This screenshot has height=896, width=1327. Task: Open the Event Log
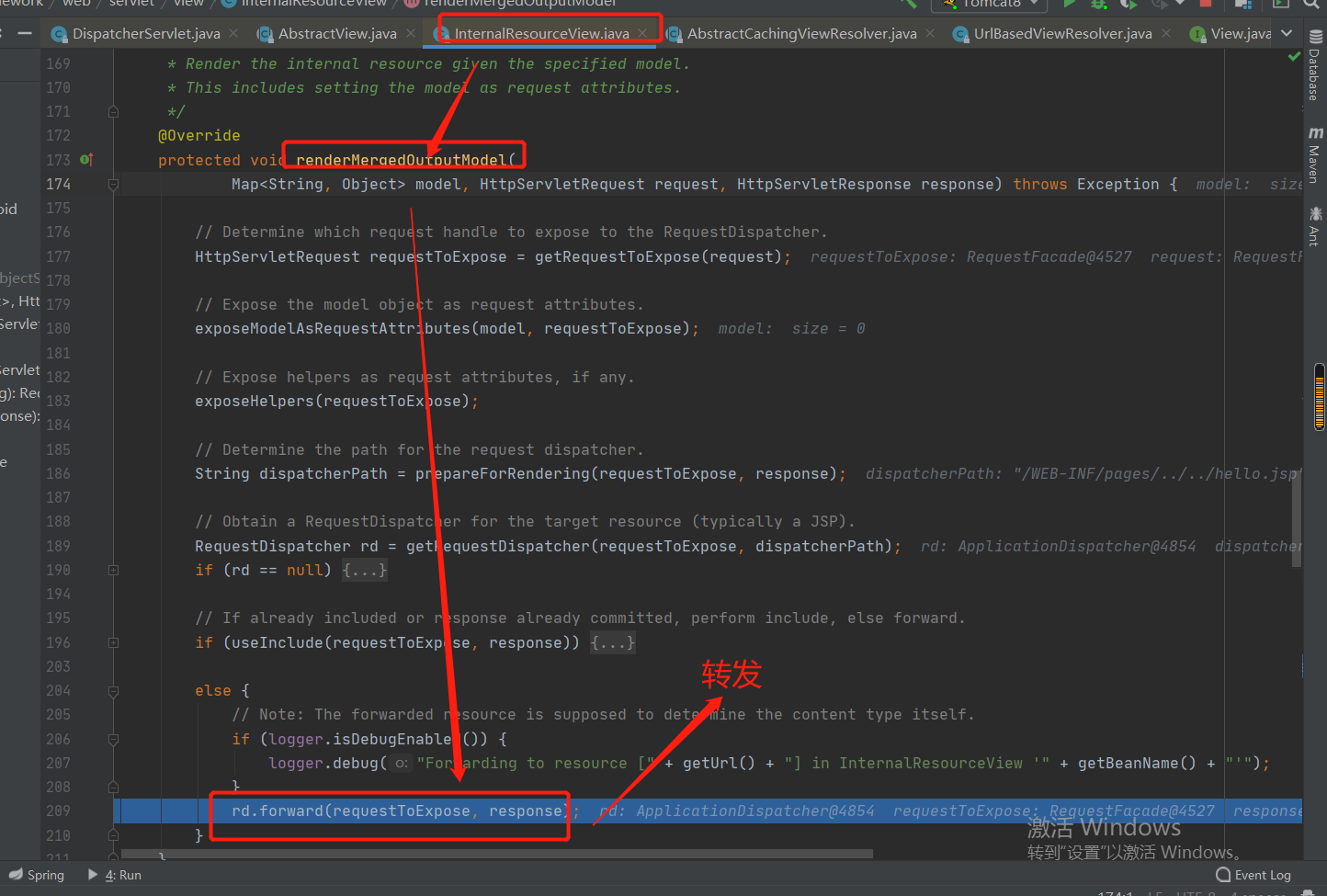(x=1253, y=875)
